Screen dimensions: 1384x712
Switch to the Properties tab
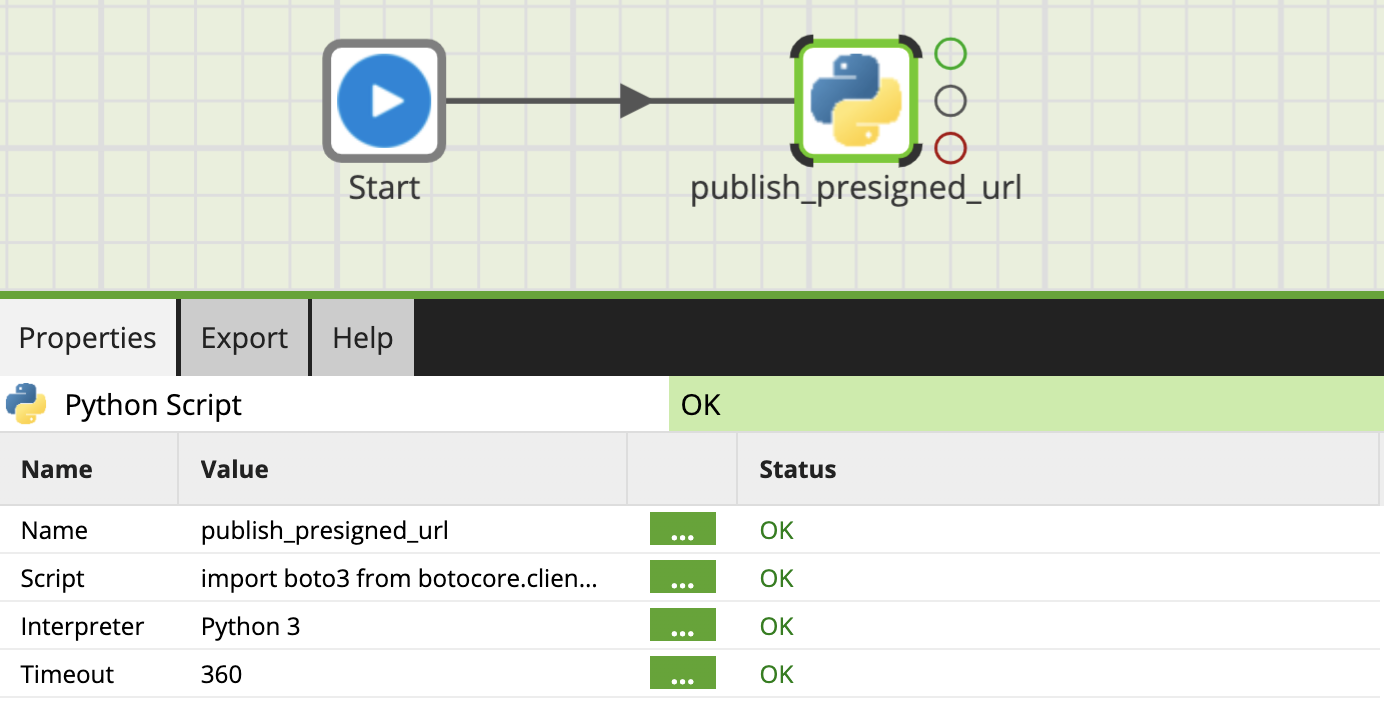coord(88,338)
